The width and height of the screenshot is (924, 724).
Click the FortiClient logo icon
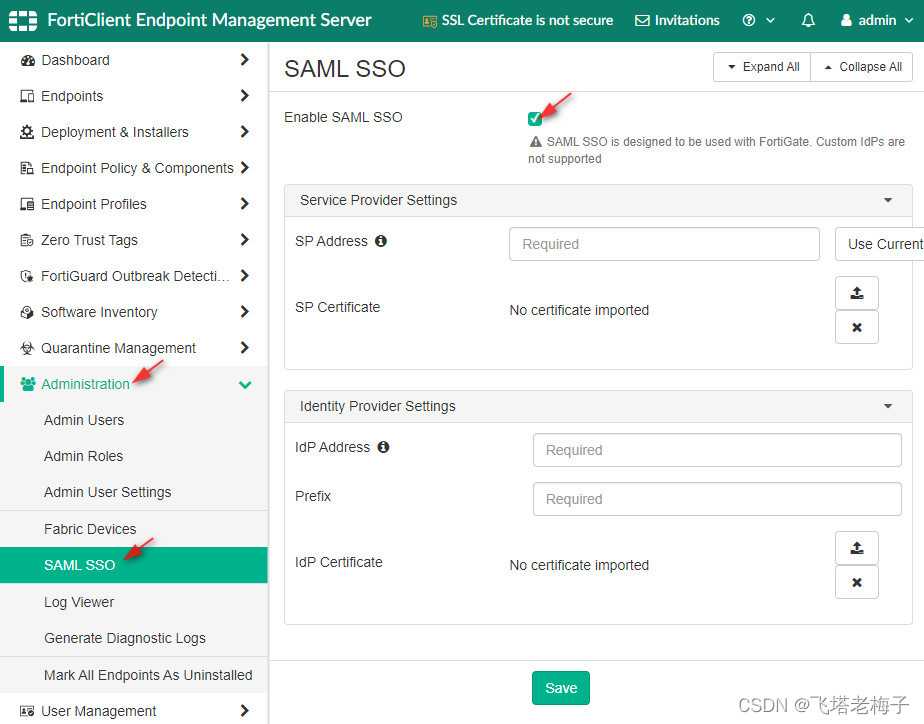[x=23, y=21]
